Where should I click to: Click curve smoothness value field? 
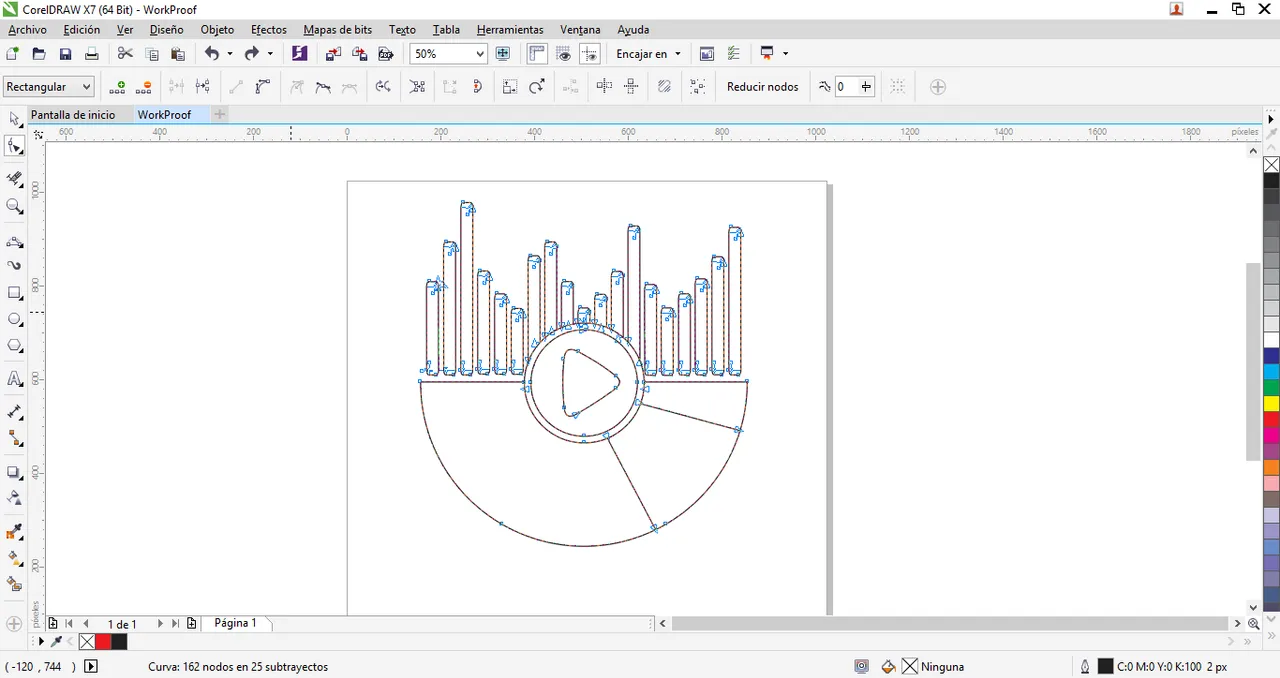(x=846, y=87)
